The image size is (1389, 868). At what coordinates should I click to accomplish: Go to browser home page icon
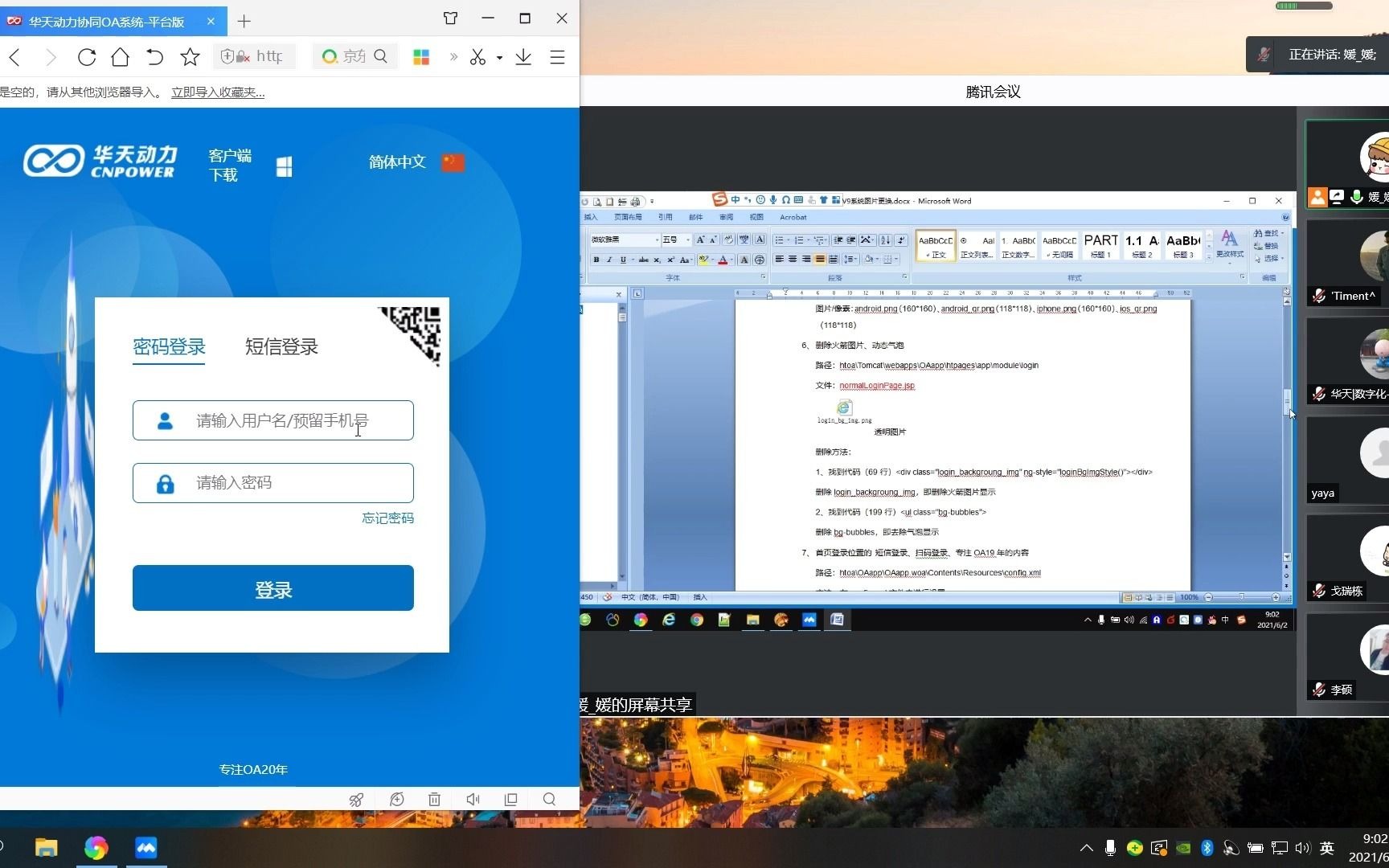coord(121,57)
